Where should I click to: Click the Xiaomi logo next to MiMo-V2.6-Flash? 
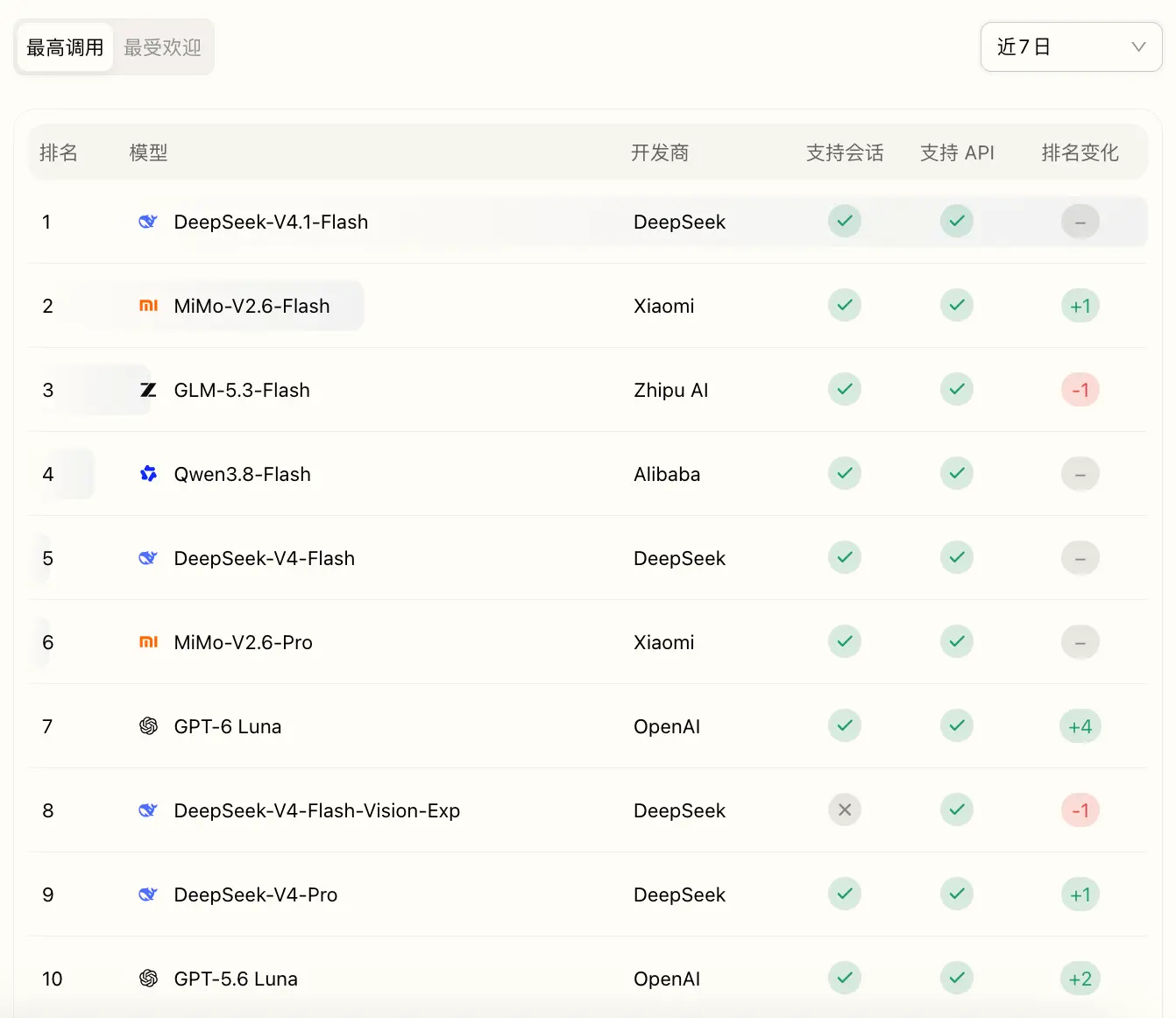point(148,306)
